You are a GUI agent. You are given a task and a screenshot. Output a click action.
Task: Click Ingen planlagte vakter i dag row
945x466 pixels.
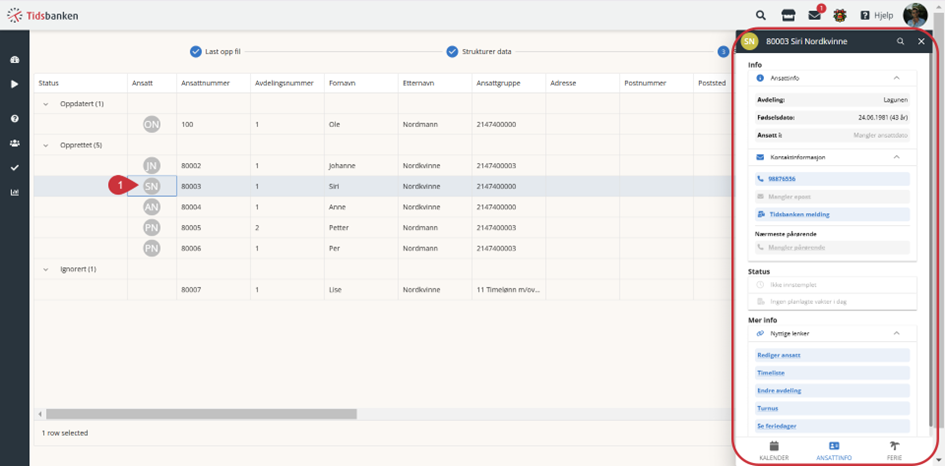832,301
